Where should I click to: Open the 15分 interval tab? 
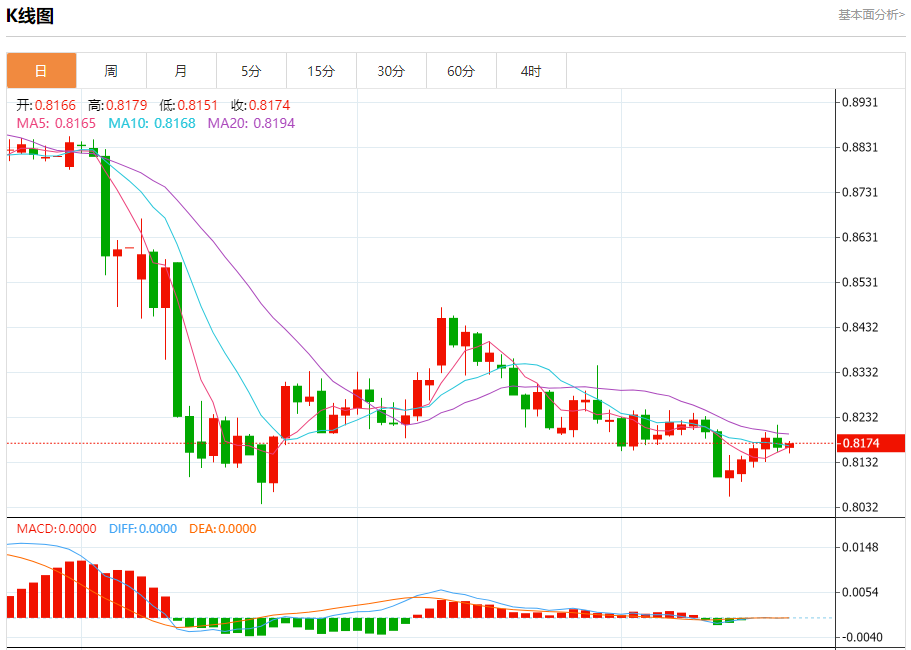pos(321,71)
